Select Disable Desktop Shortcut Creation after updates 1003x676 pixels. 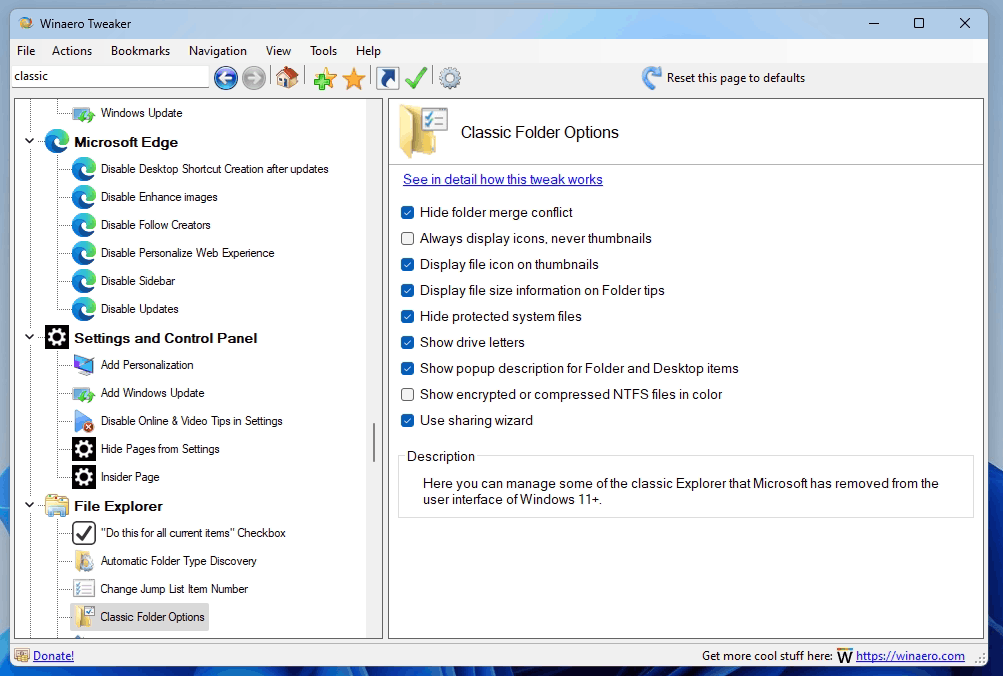pos(214,169)
